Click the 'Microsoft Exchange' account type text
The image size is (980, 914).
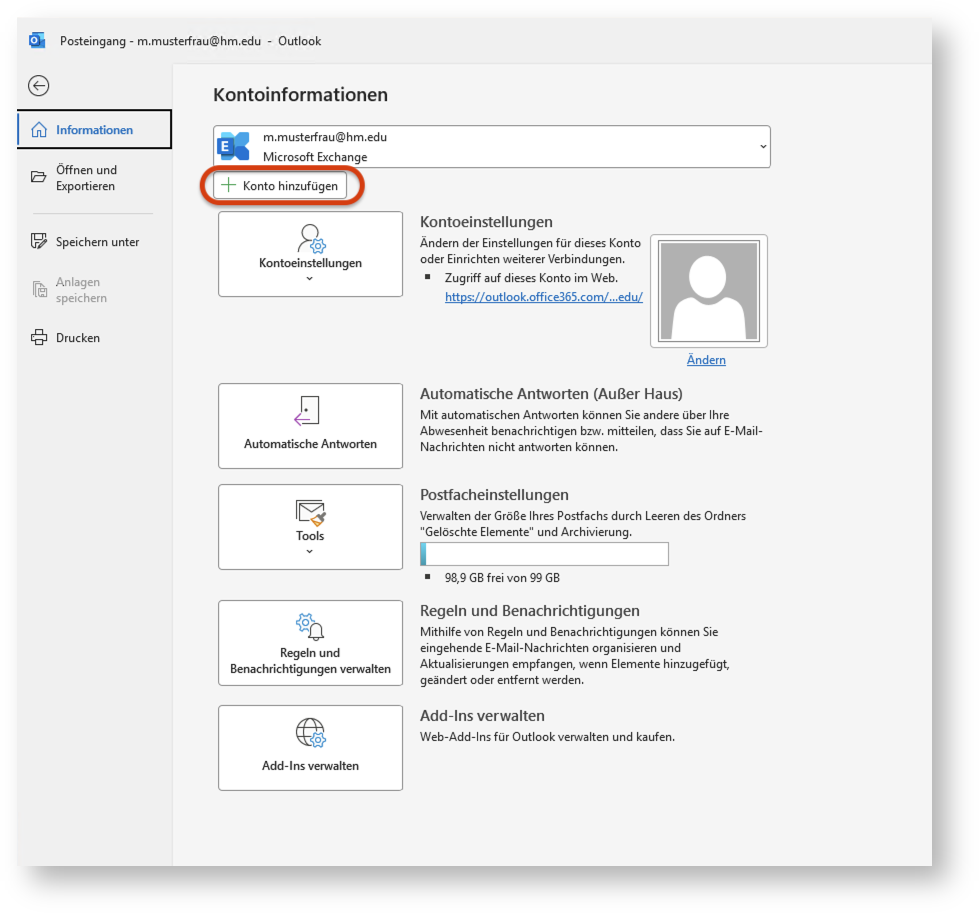tap(315, 157)
